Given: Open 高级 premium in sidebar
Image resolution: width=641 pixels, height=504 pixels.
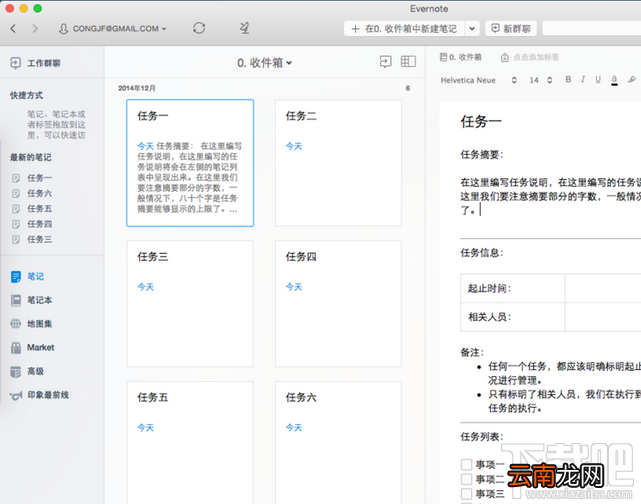Looking at the screenshot, I should [36, 371].
